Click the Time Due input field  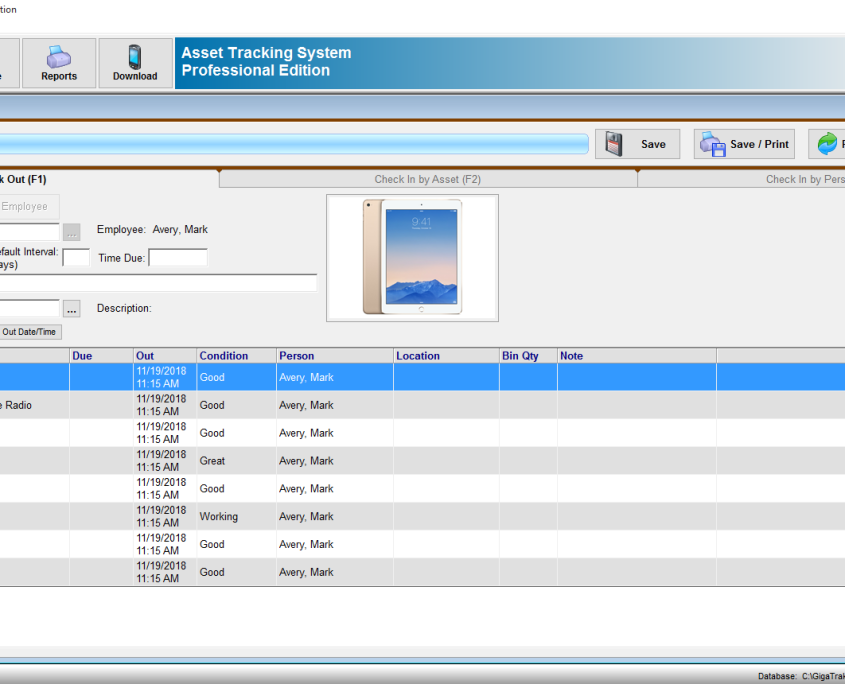[x=178, y=258]
